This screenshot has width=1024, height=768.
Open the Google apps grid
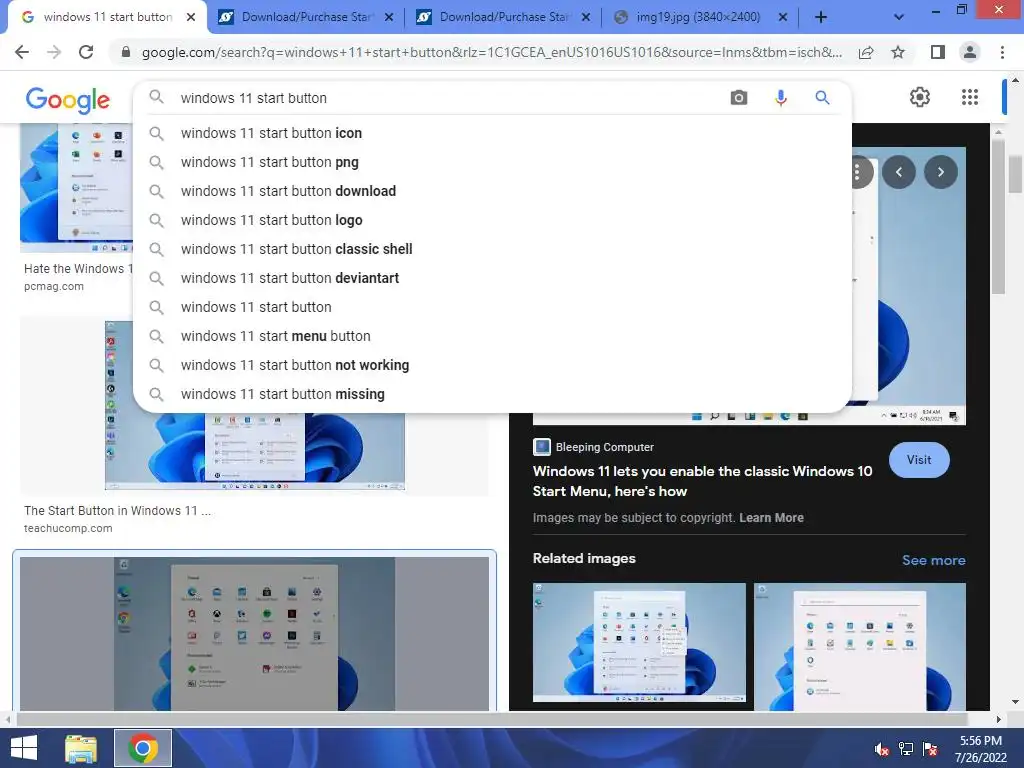[970, 97]
